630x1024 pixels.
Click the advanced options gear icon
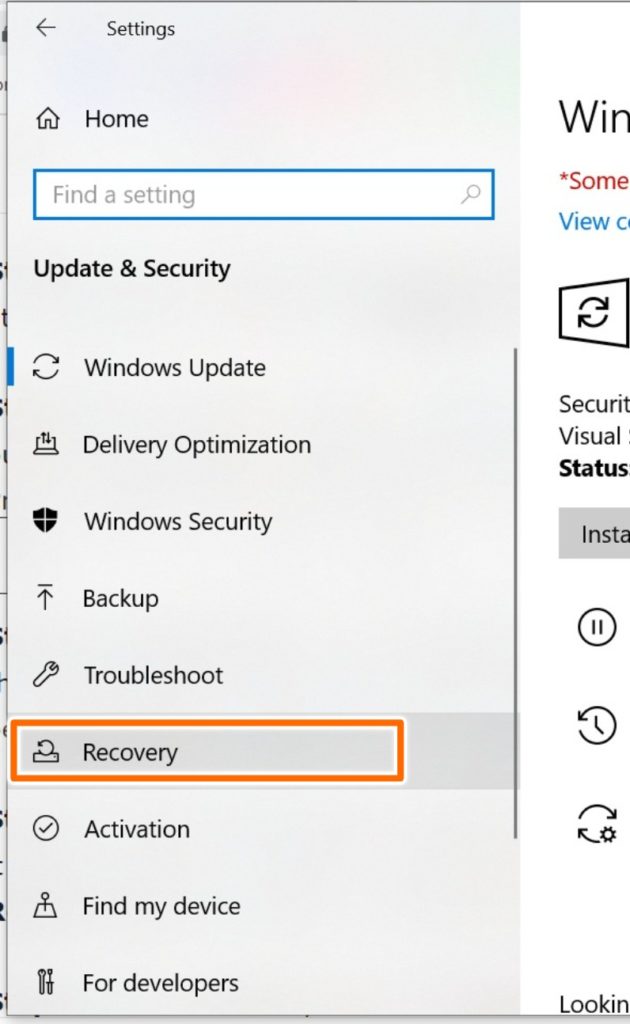597,823
